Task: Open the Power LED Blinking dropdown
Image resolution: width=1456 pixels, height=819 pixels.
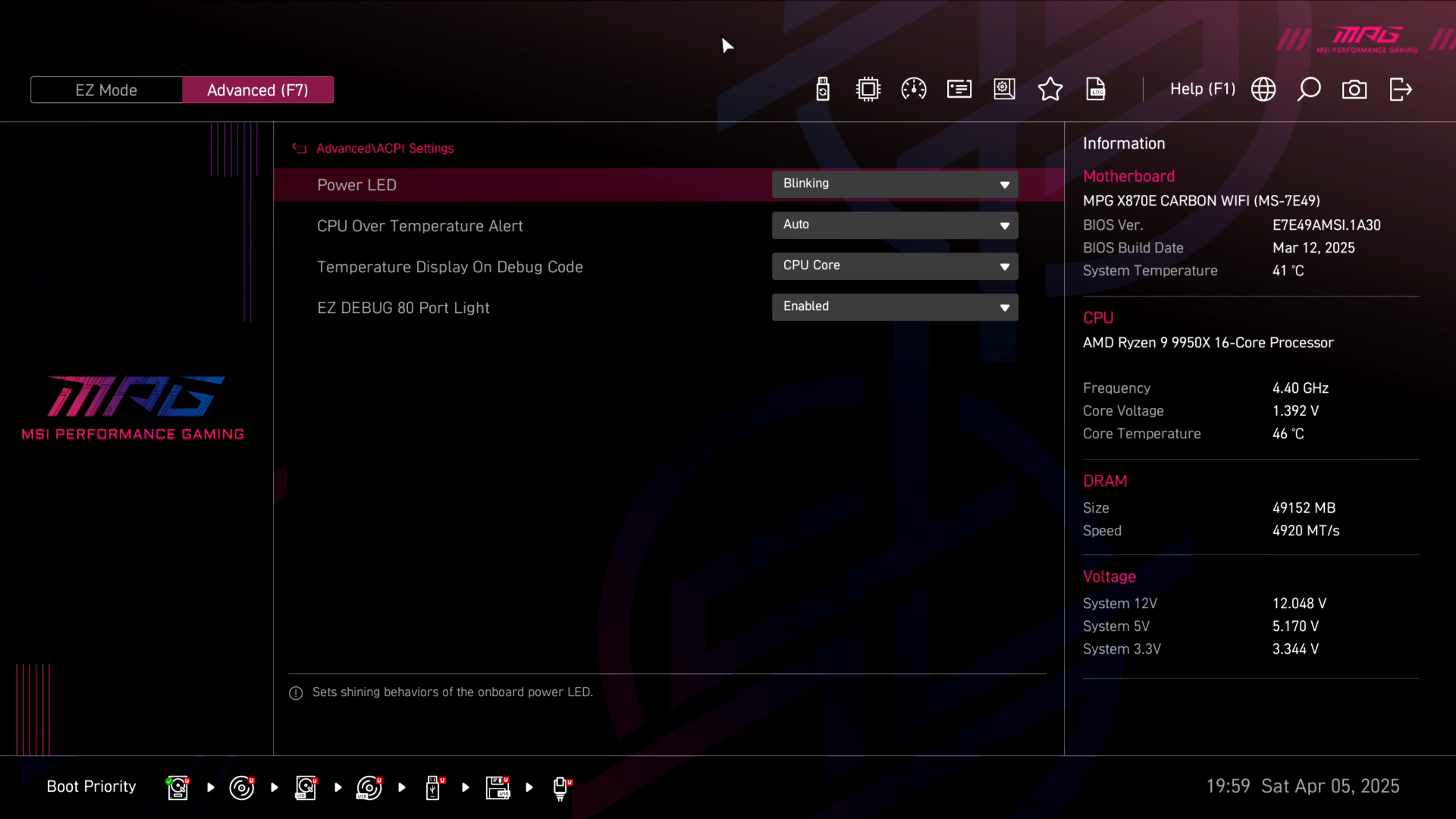Action: point(895,184)
